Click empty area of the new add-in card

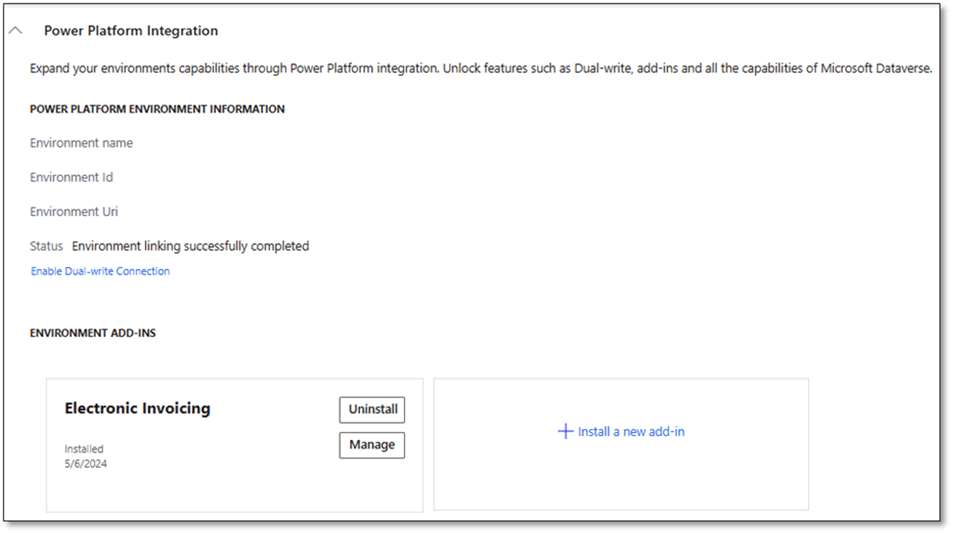[620, 480]
